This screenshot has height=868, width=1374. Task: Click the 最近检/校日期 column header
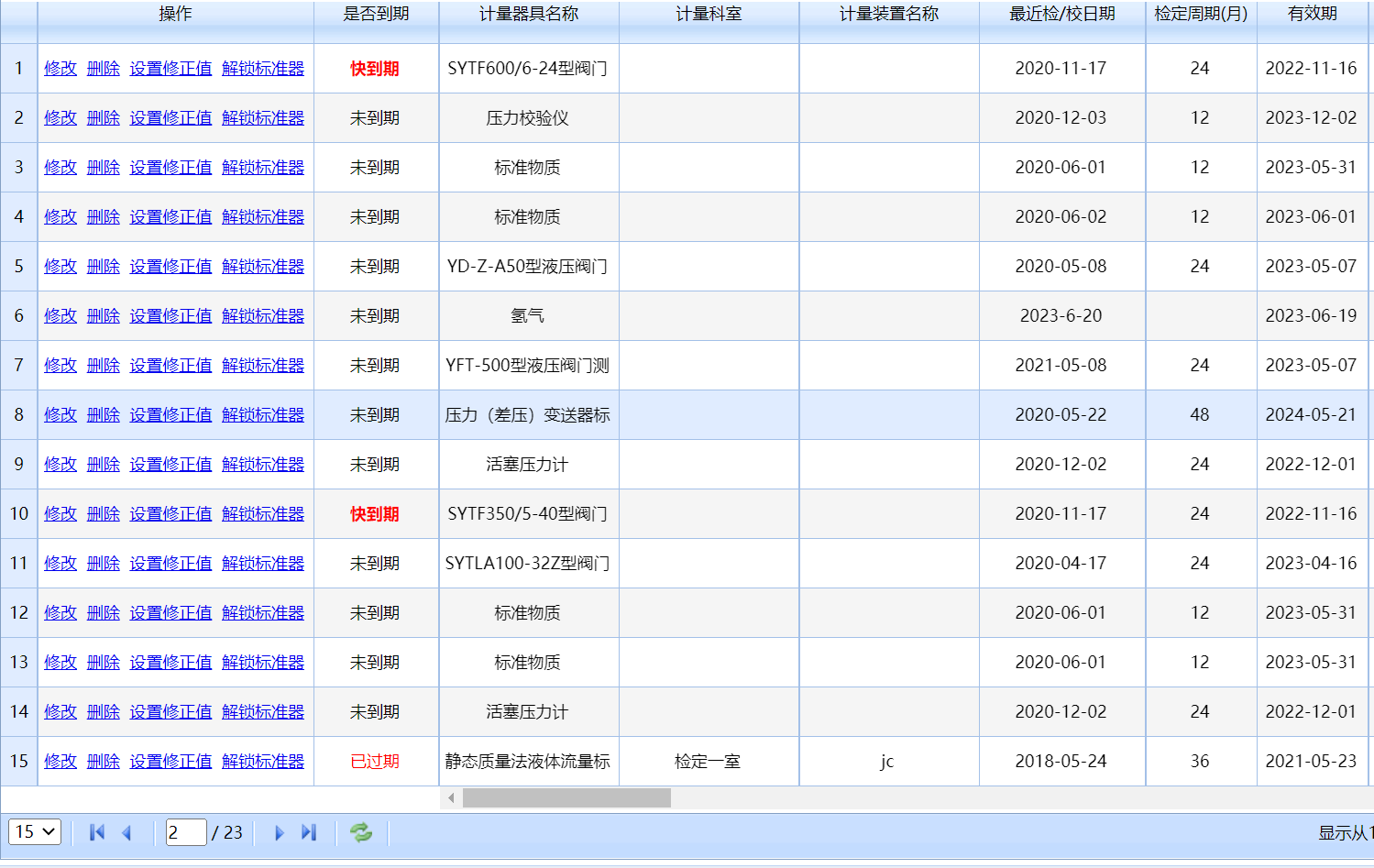click(1061, 14)
